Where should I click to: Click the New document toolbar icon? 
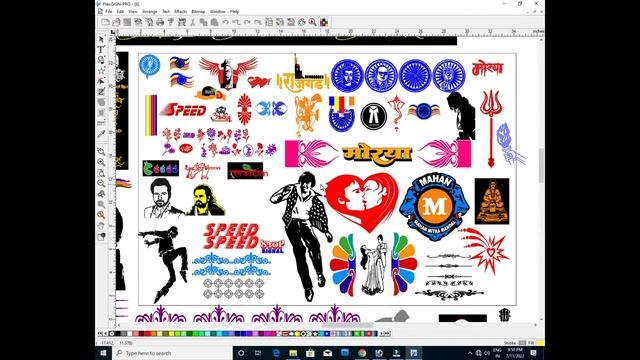coord(105,22)
